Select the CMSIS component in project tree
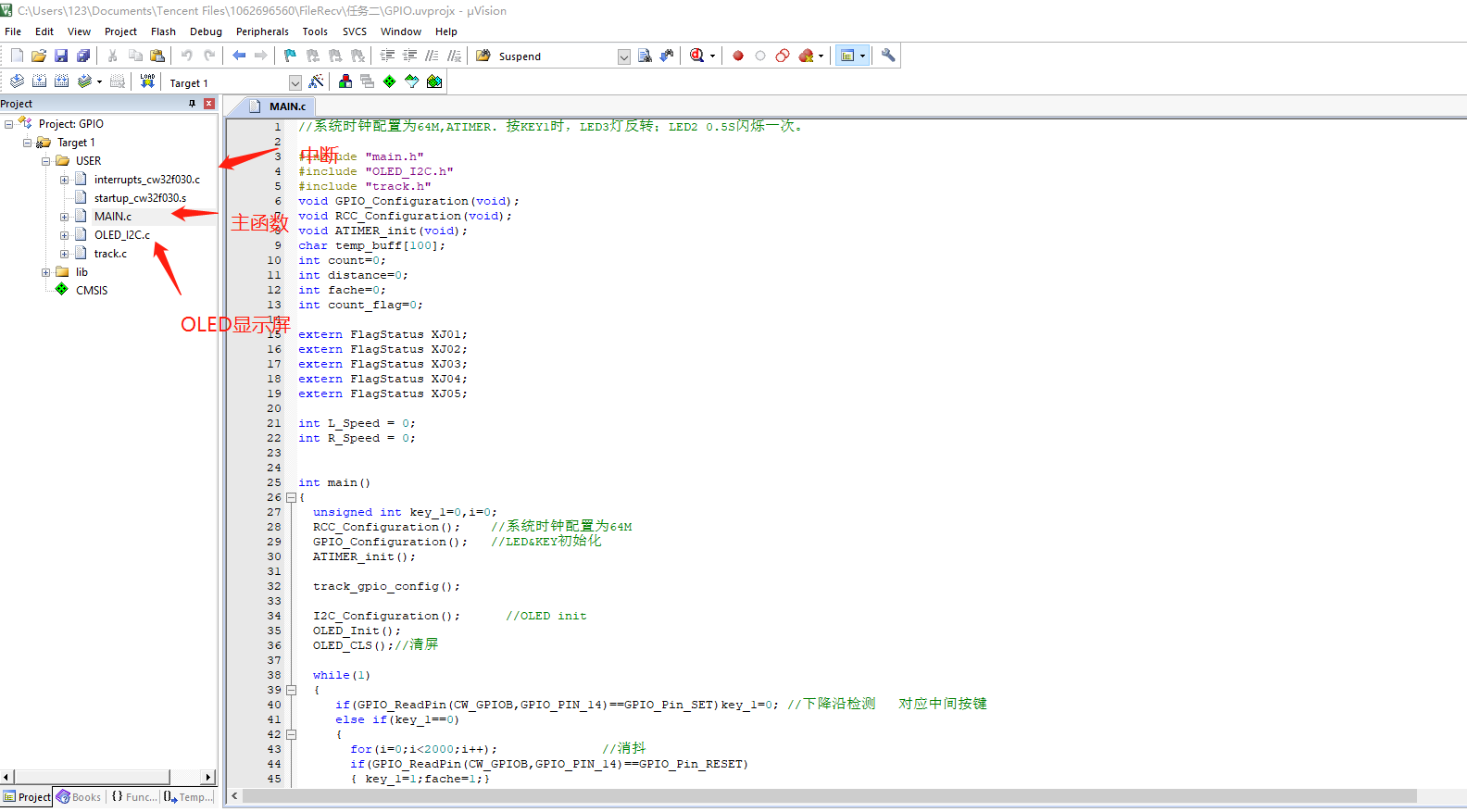This screenshot has height=812, width=1467. pos(92,291)
